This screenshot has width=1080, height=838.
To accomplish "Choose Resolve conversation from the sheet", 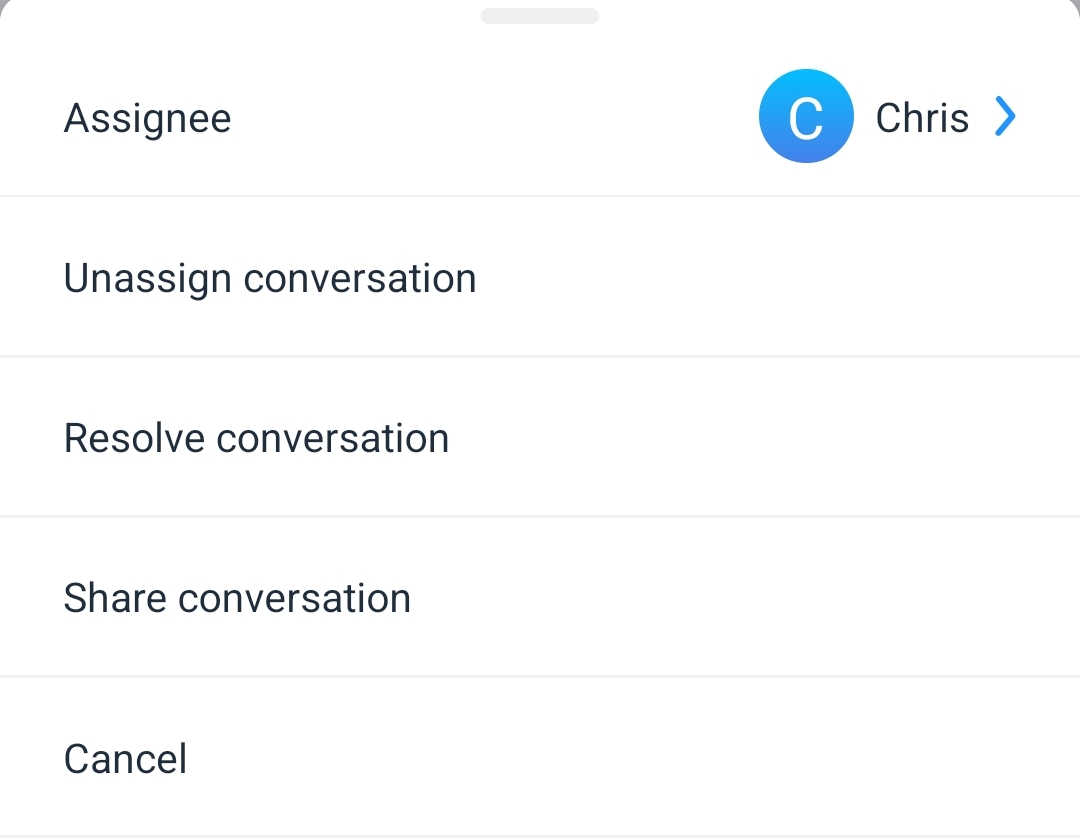I will pyautogui.click(x=256, y=437).
